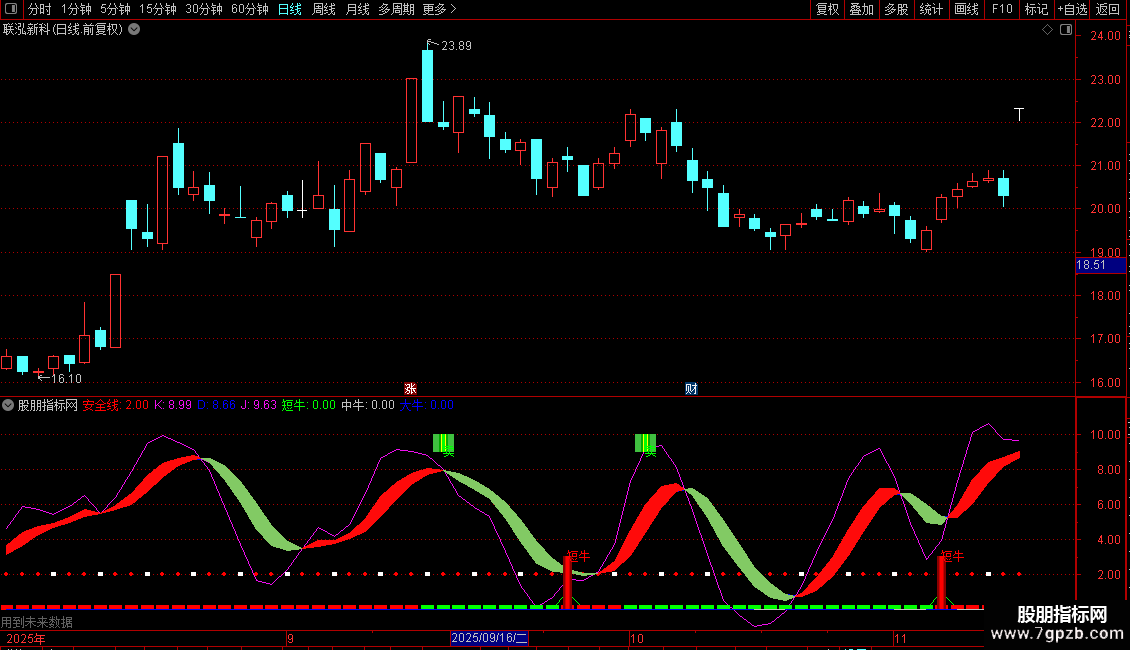
Task: Open dropdown beside 股朋指标网 indicator
Action: pyautogui.click(x=8, y=405)
